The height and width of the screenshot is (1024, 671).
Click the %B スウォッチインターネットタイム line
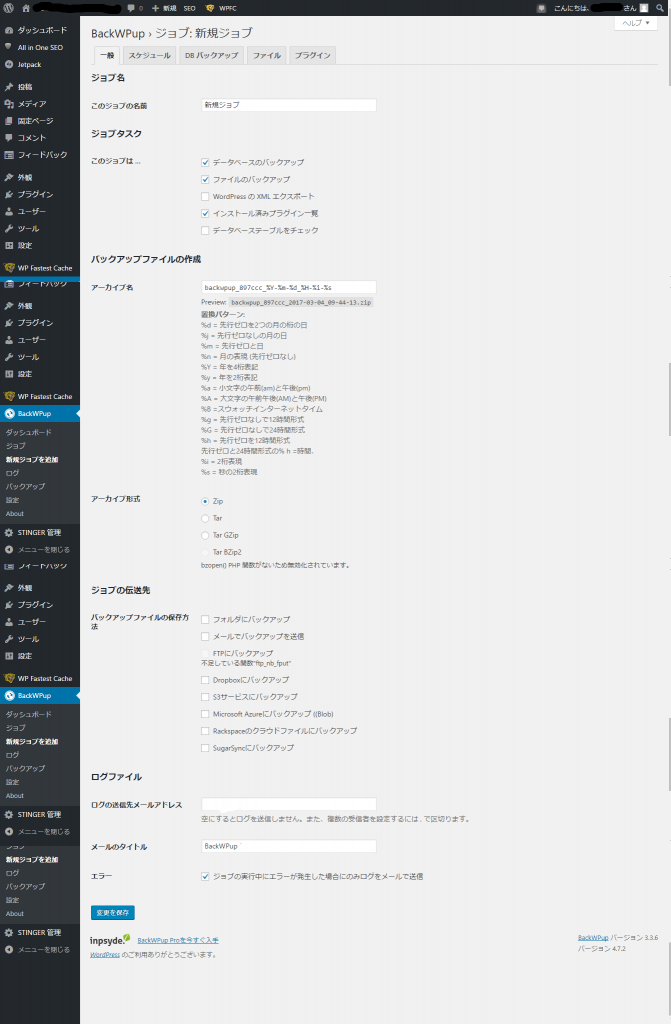[x=261, y=409]
